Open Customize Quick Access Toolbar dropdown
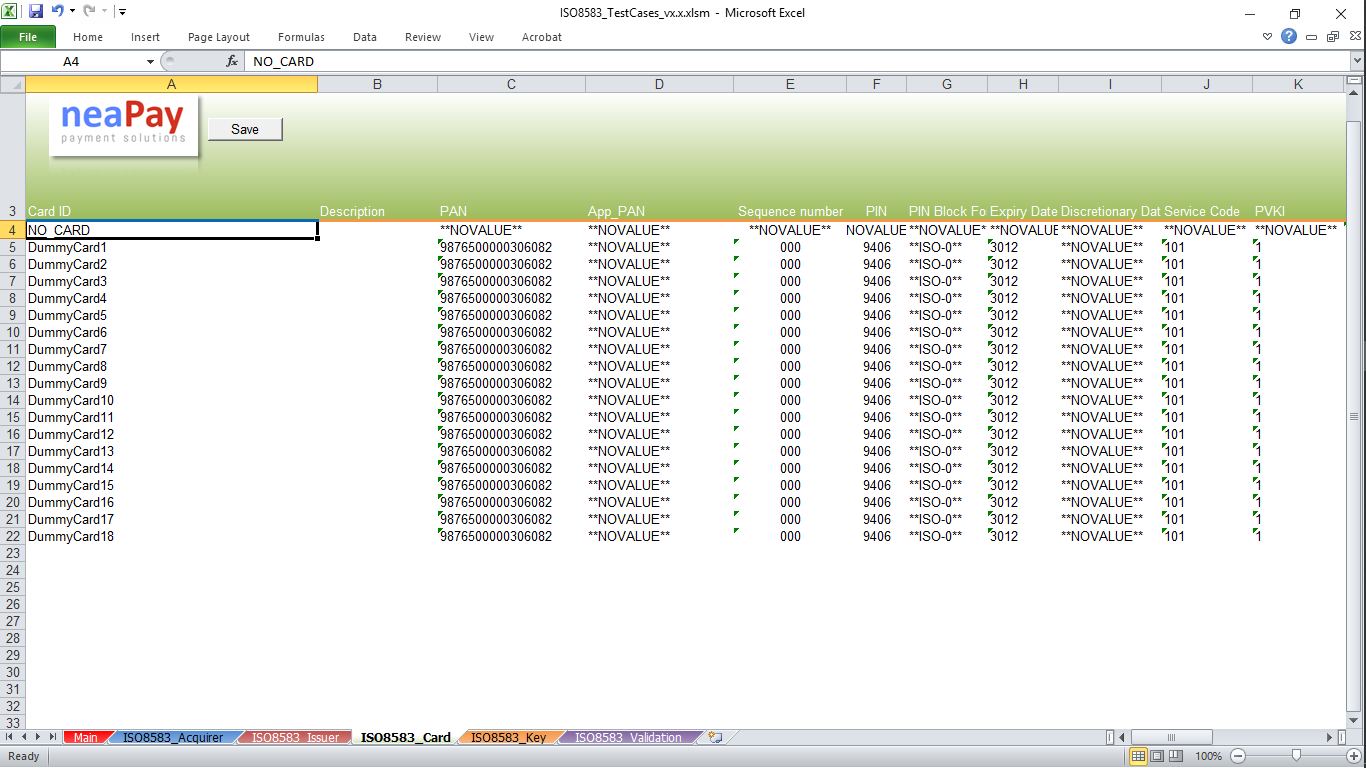Screen dimensions: 1366x768 (x=122, y=12)
